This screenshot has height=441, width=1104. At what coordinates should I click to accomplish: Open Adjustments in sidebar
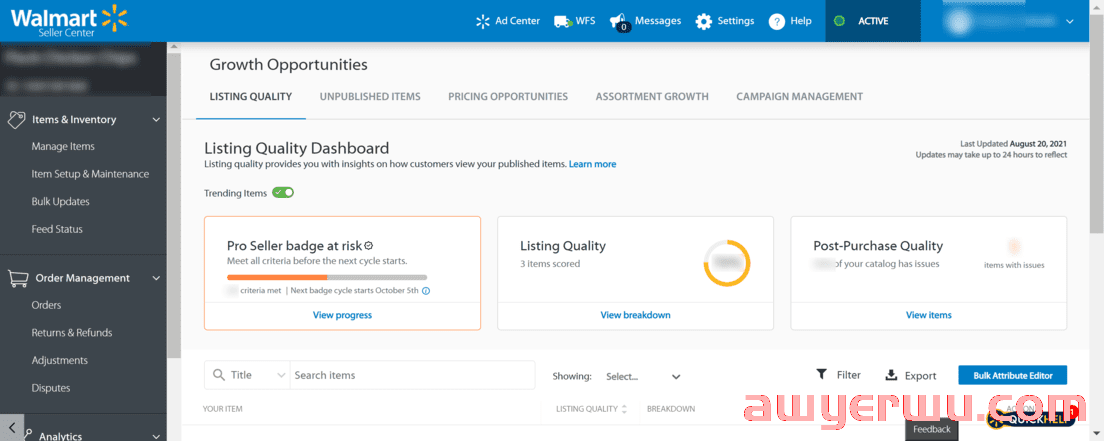coord(60,360)
